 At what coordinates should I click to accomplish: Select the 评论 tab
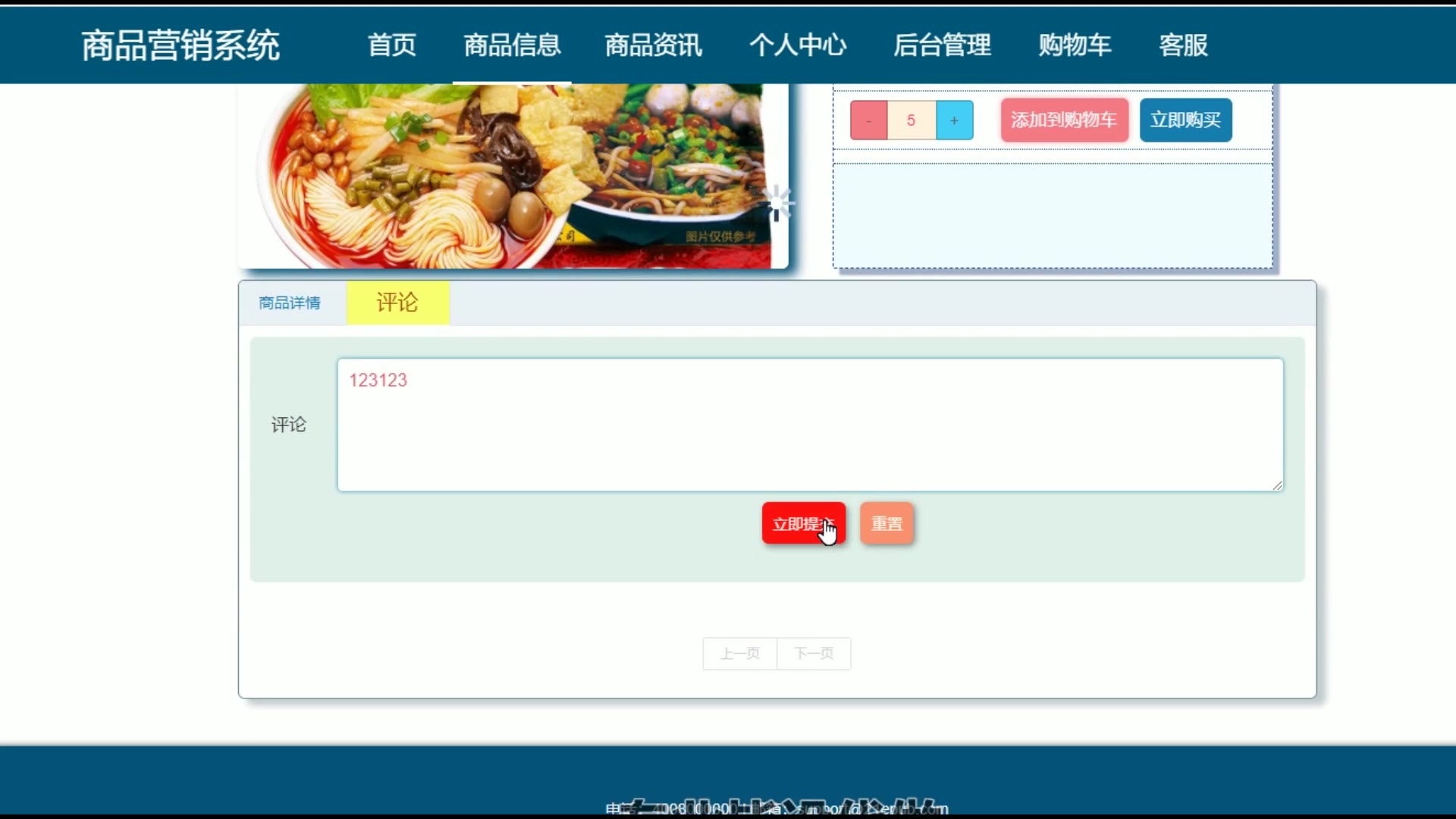tap(397, 303)
